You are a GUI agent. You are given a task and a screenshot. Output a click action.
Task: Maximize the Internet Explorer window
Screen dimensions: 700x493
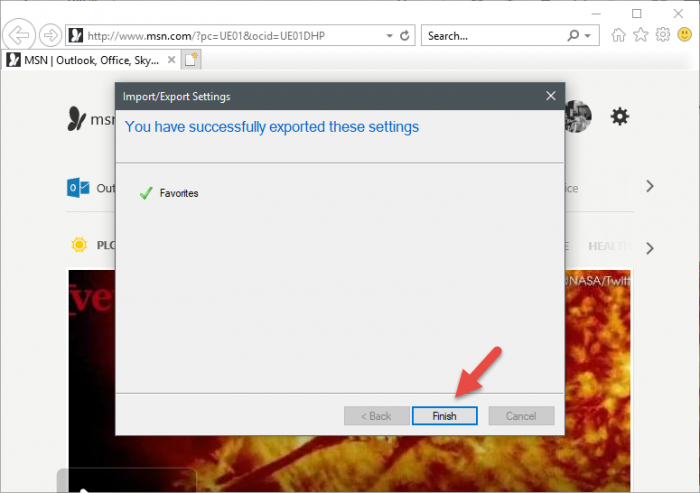(637, 13)
